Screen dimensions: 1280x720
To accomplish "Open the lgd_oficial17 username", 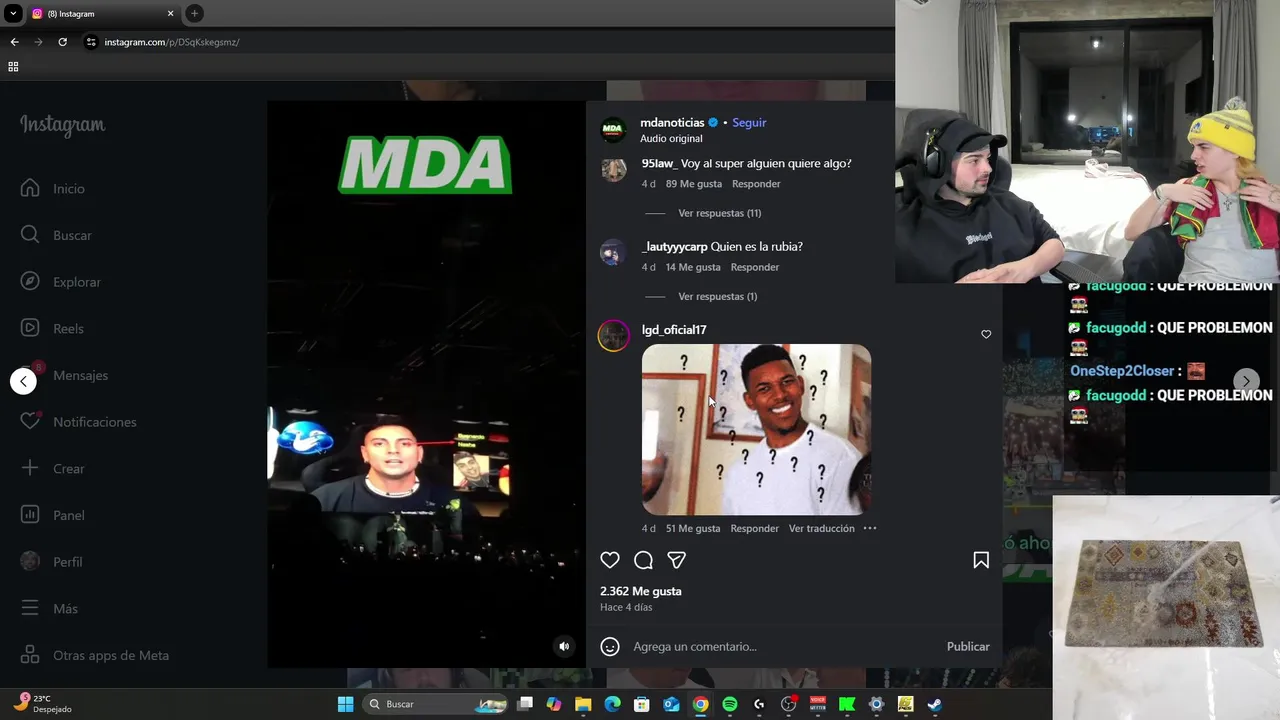I will (x=674, y=329).
